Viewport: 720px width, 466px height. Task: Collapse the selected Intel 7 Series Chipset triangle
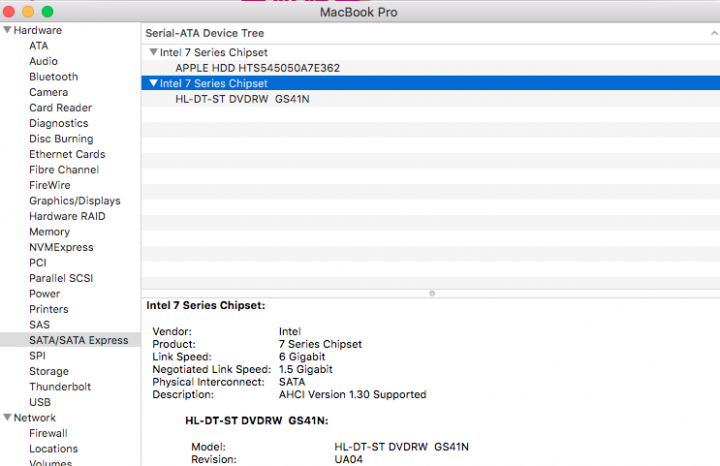[154, 83]
